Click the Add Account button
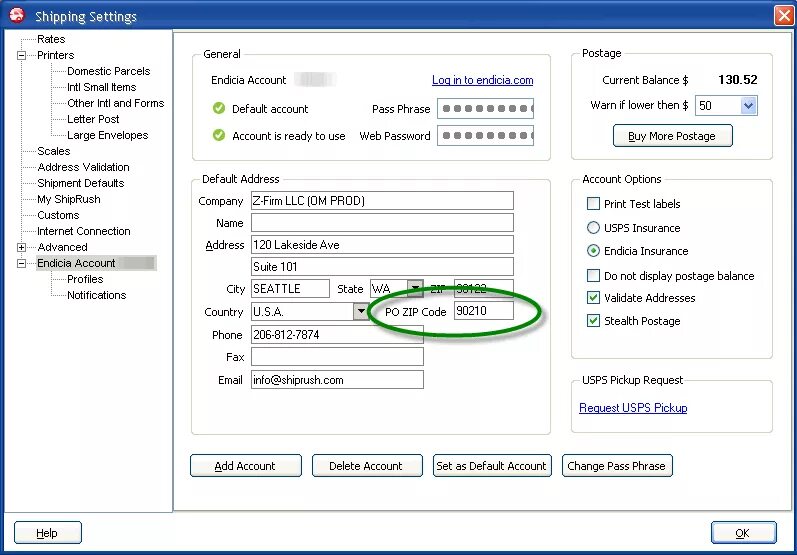The image size is (797, 555). tap(246, 466)
